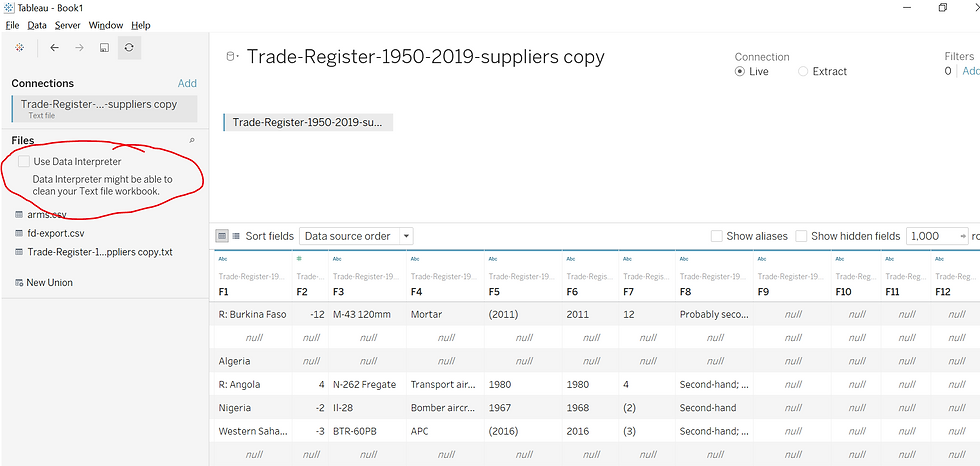This screenshot has width=980, height=466.
Task: Click the Abc data type icon for F6
Action: [571, 259]
